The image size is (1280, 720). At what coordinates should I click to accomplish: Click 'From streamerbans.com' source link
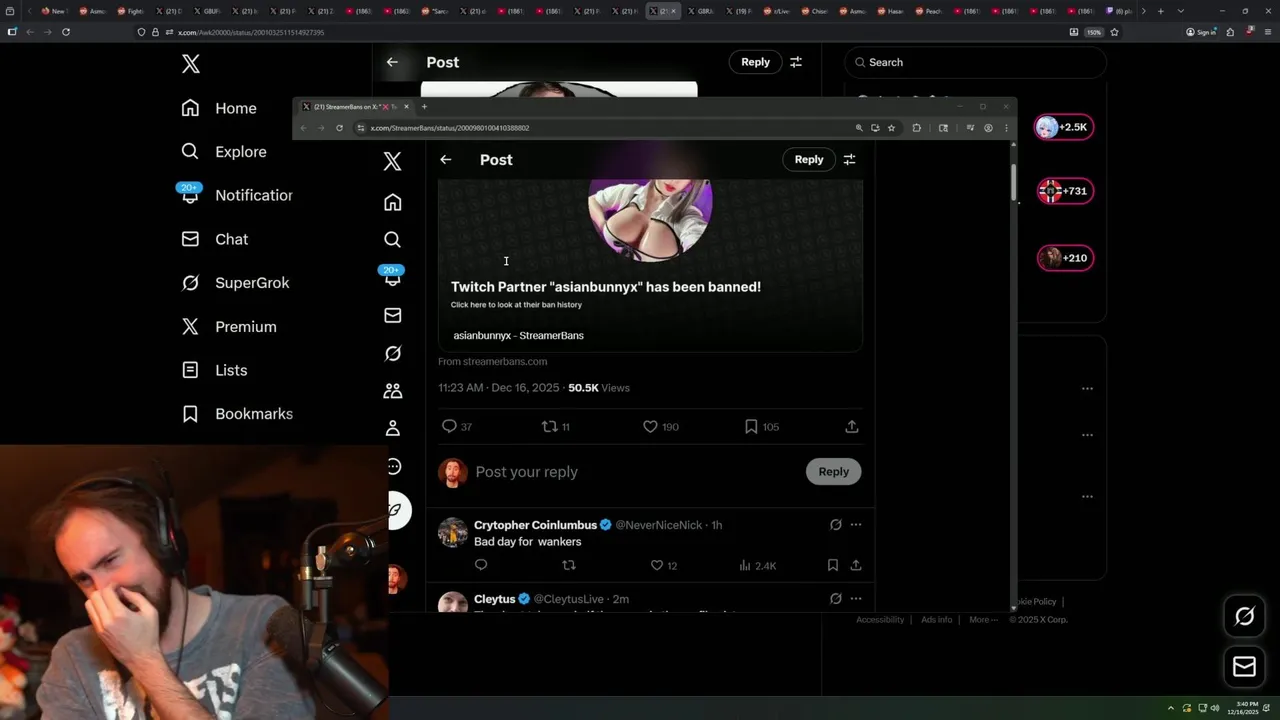click(492, 362)
